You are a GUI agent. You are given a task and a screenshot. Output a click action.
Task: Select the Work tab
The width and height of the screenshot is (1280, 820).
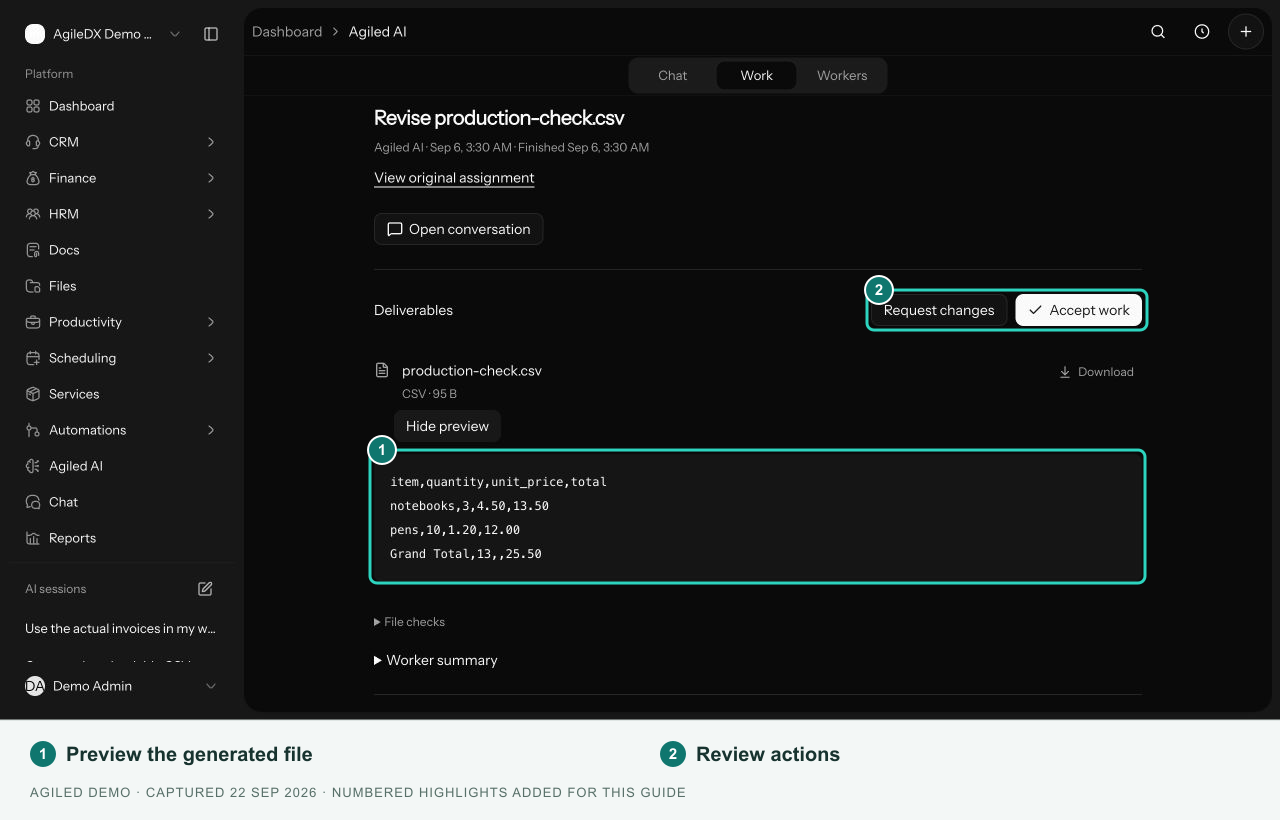pos(757,75)
